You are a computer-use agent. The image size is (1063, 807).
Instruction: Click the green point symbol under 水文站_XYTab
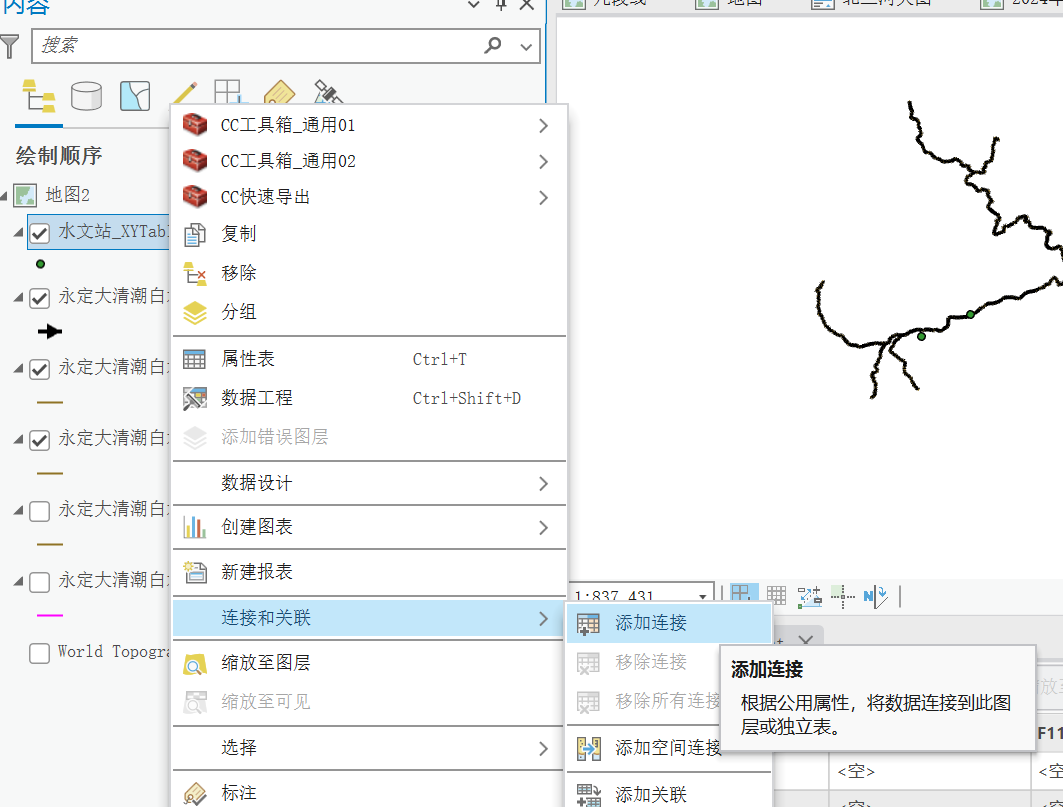pyautogui.click(x=41, y=264)
